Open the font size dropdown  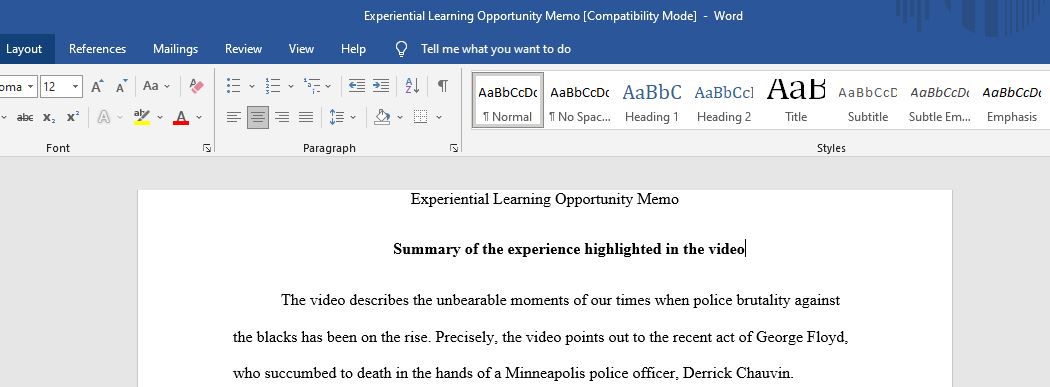76,86
